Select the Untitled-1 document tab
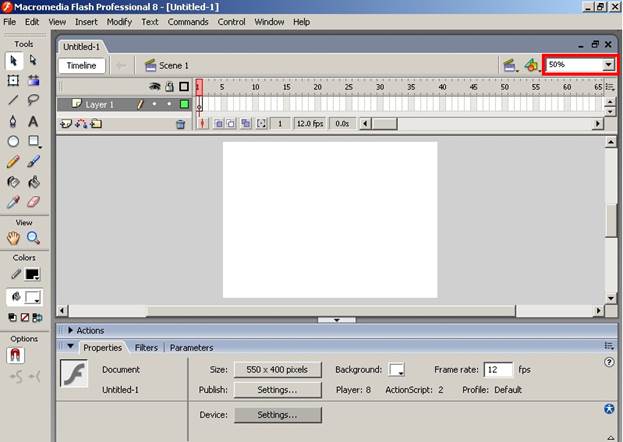This screenshot has height=442, width=623. (x=81, y=47)
